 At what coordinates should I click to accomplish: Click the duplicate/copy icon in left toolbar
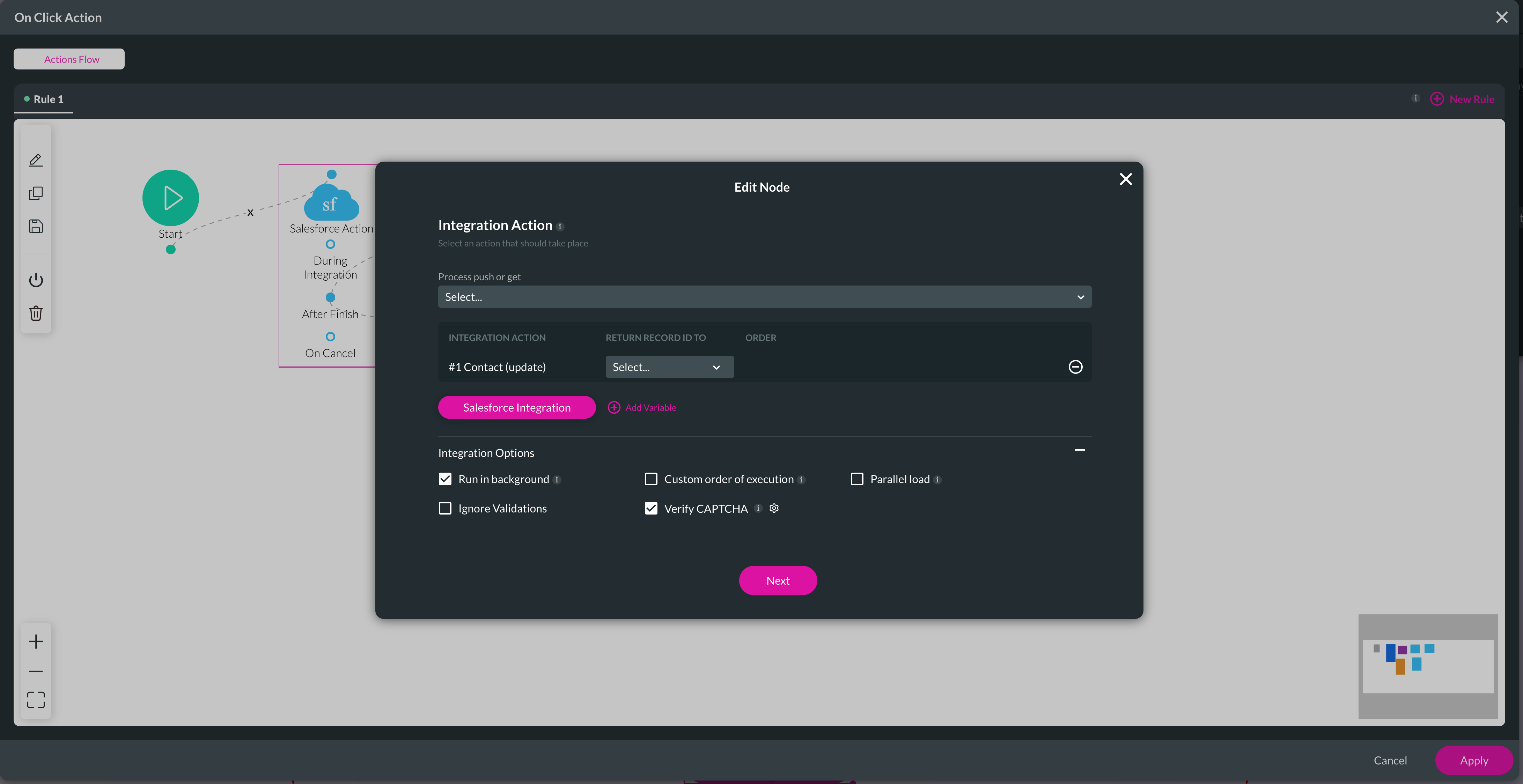point(36,193)
